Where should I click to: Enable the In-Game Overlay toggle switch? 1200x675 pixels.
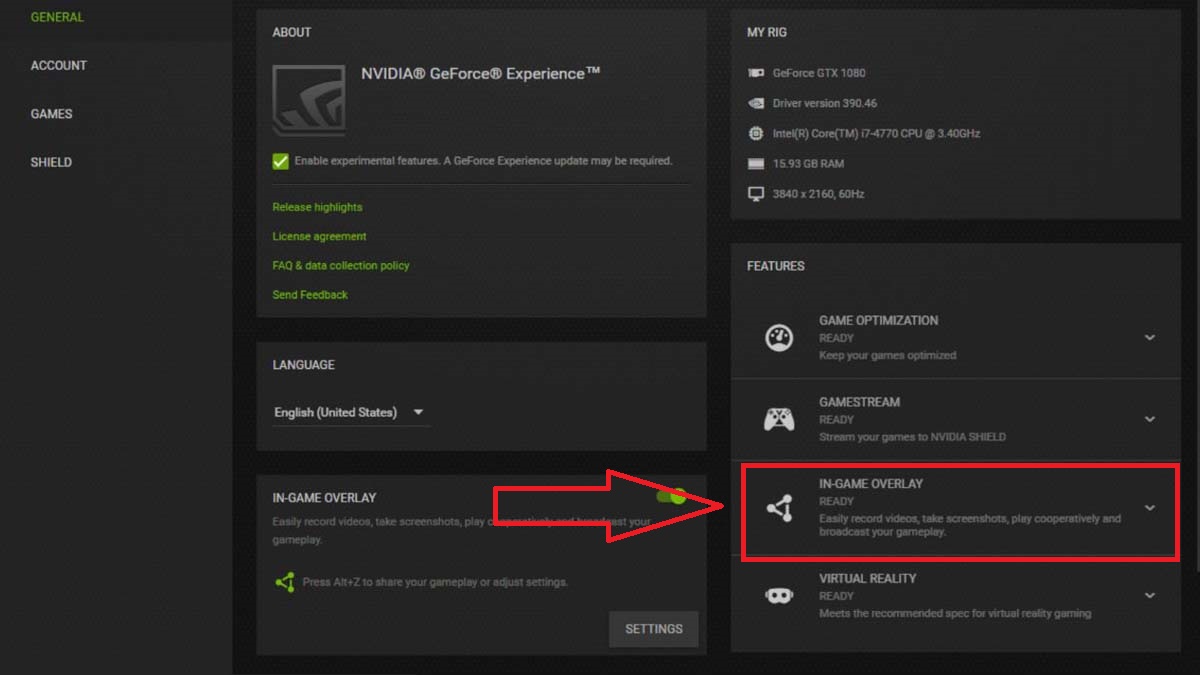[672, 496]
